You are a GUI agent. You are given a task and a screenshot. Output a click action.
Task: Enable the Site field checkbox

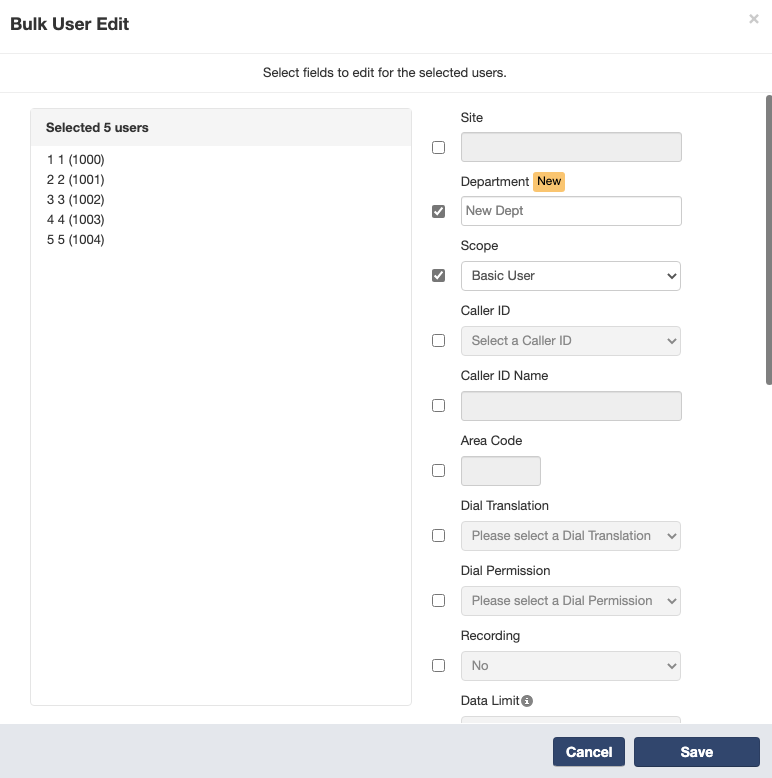click(439, 147)
